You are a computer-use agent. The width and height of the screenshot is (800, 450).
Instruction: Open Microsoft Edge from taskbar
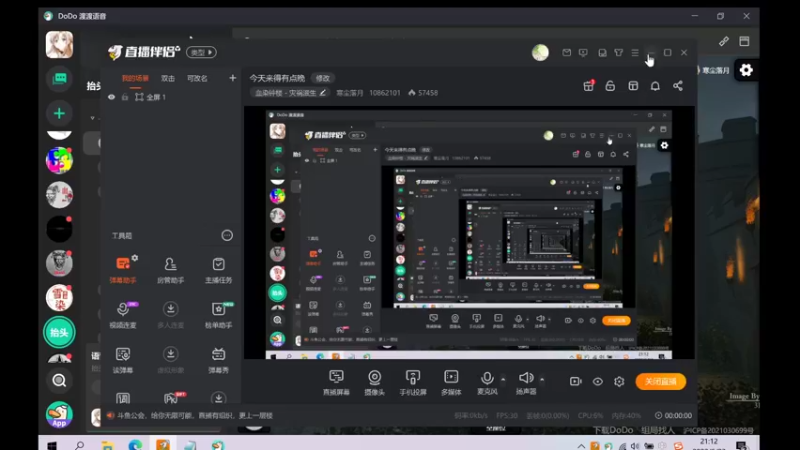tap(135, 445)
